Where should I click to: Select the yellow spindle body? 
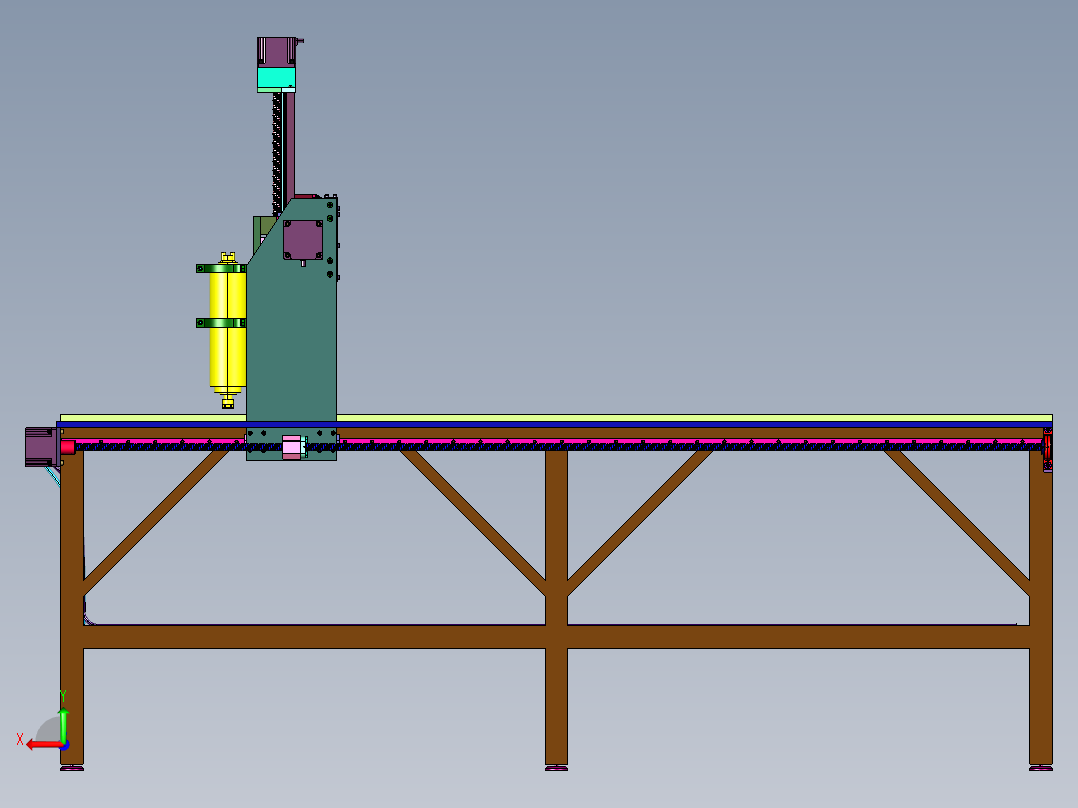227,350
